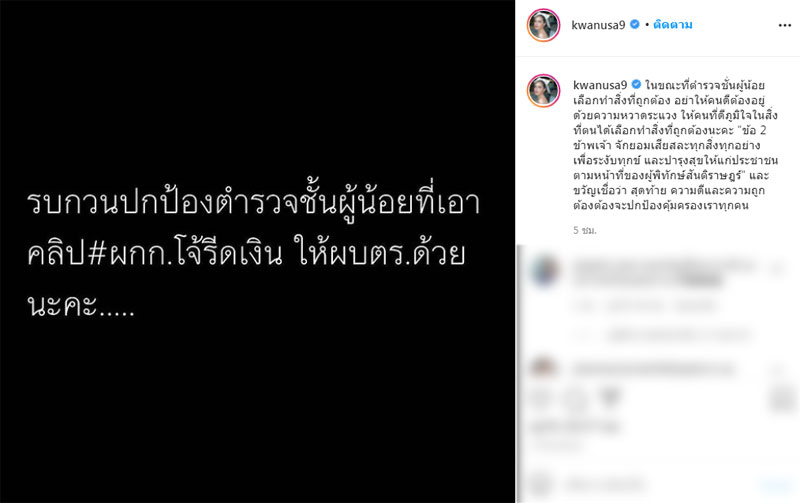This screenshot has height=503, width=800.
Task: Open kwanusa9 profile picture in post header
Action: (543, 25)
